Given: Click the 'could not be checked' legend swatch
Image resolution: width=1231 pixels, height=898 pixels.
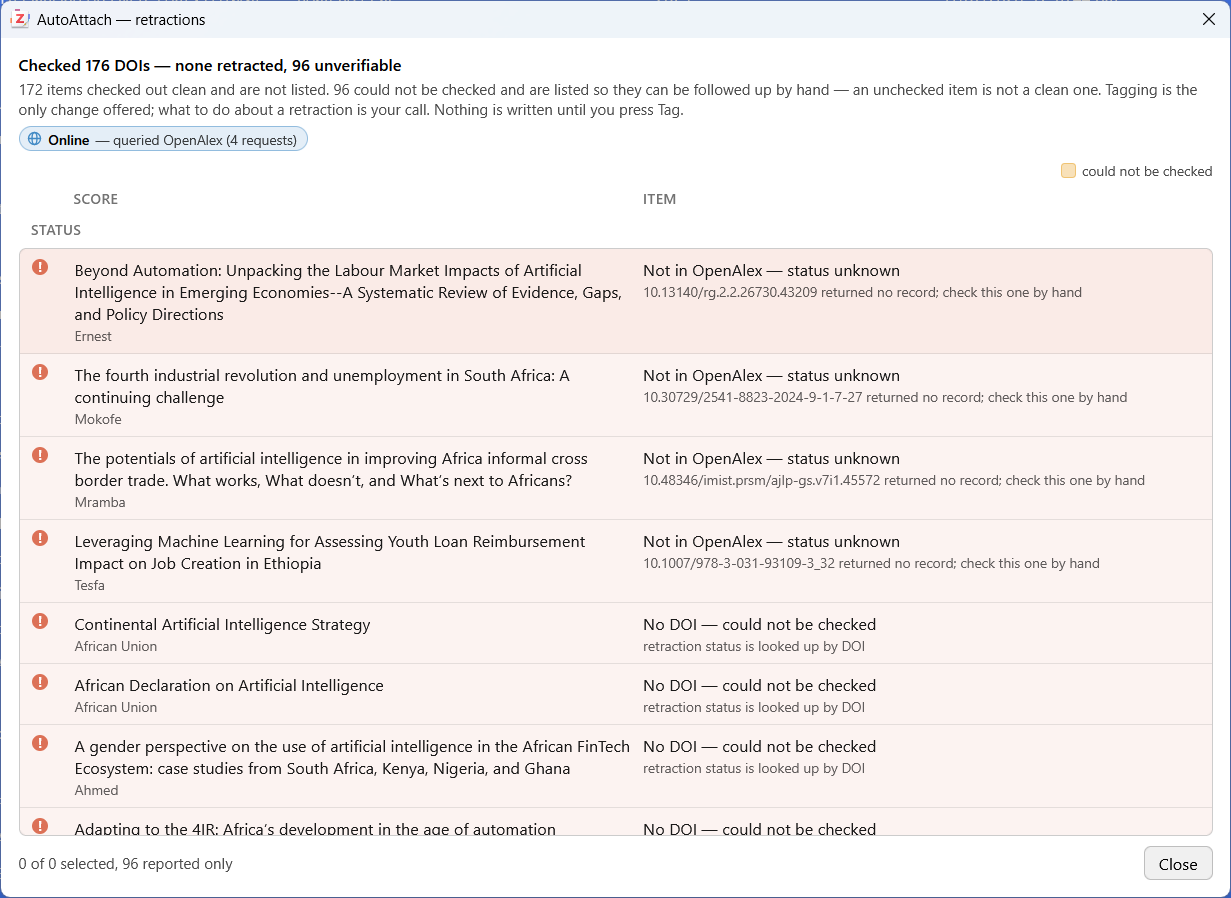Looking at the screenshot, I should coord(1068,171).
